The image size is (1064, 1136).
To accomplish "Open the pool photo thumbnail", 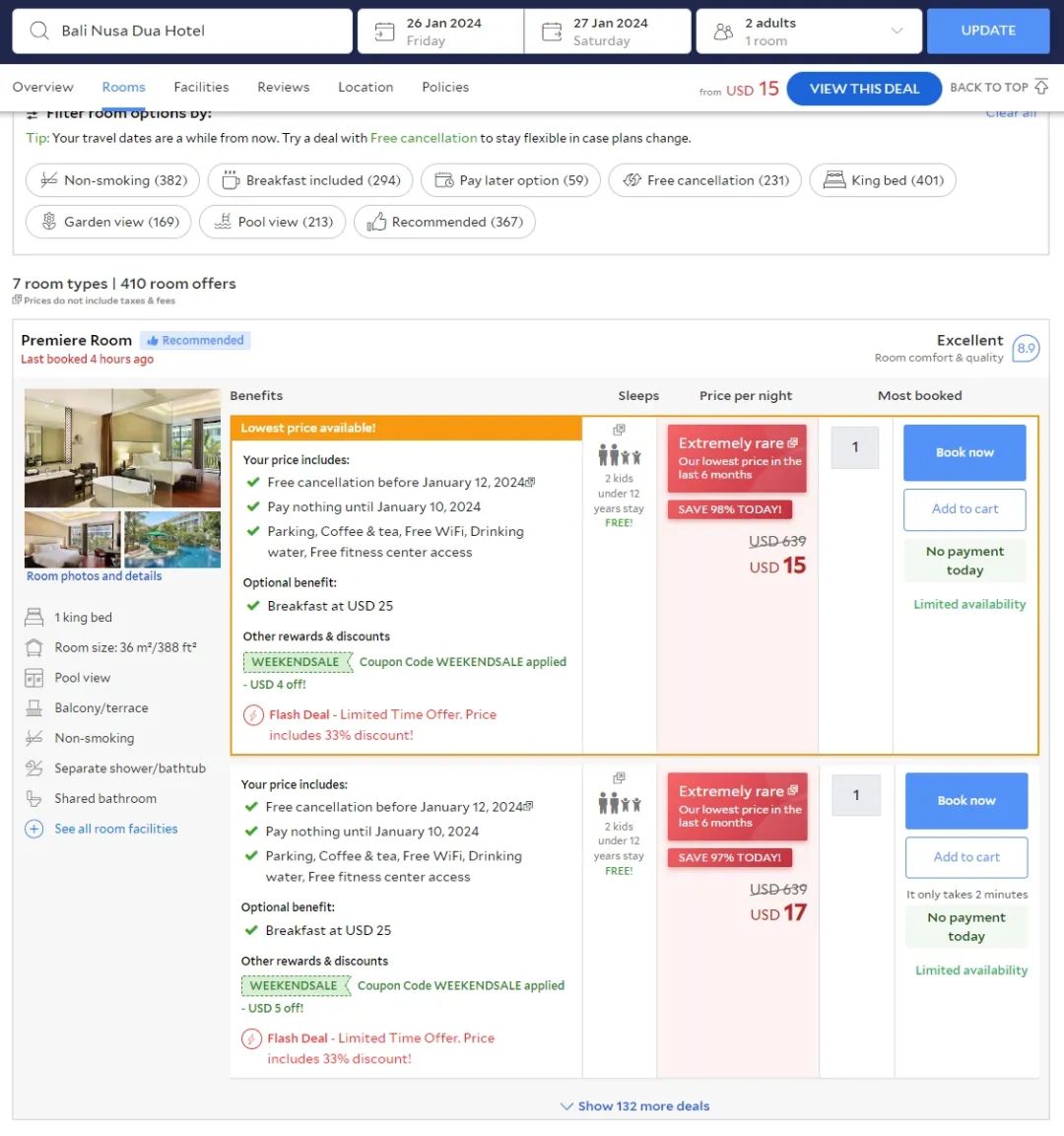I will pos(172,539).
